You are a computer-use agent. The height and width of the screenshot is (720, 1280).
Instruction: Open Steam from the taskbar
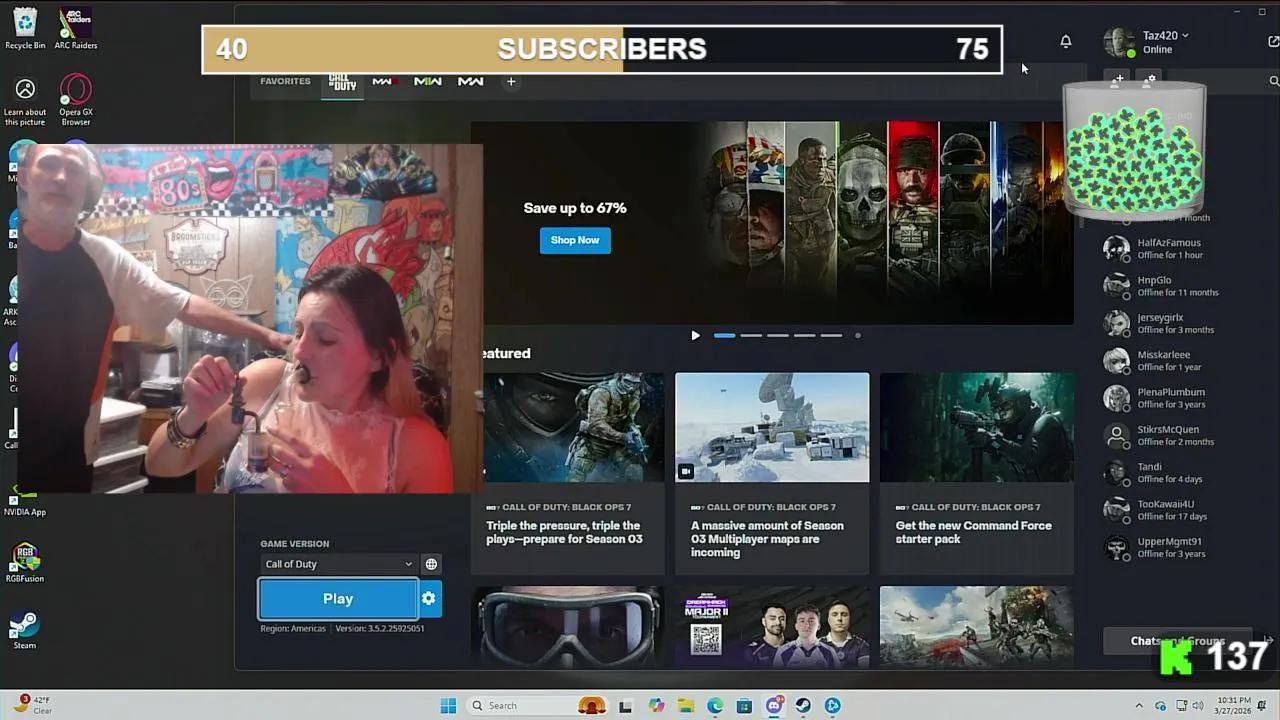click(803, 706)
